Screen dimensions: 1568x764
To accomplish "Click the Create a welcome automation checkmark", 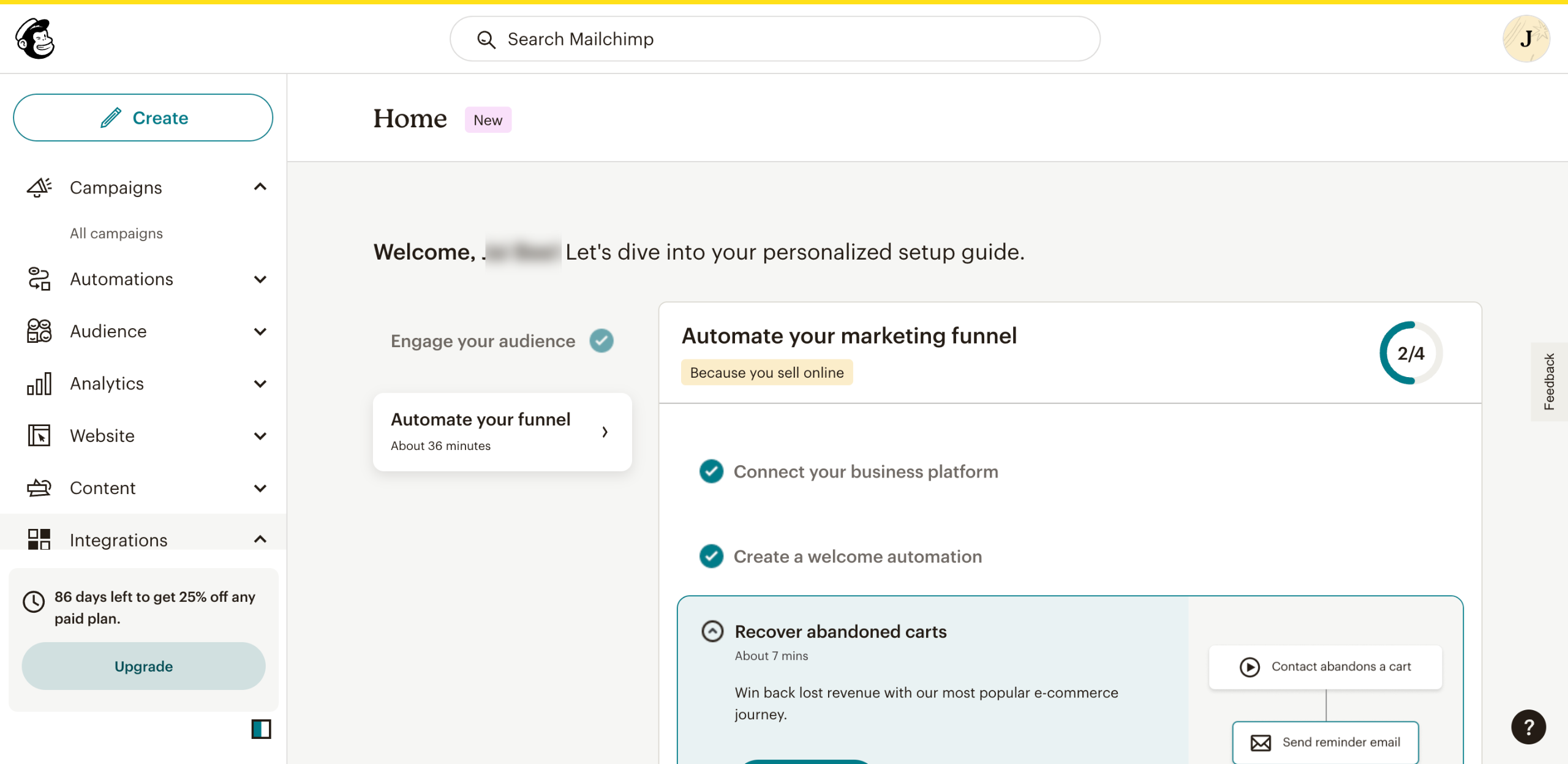I will coord(711,556).
